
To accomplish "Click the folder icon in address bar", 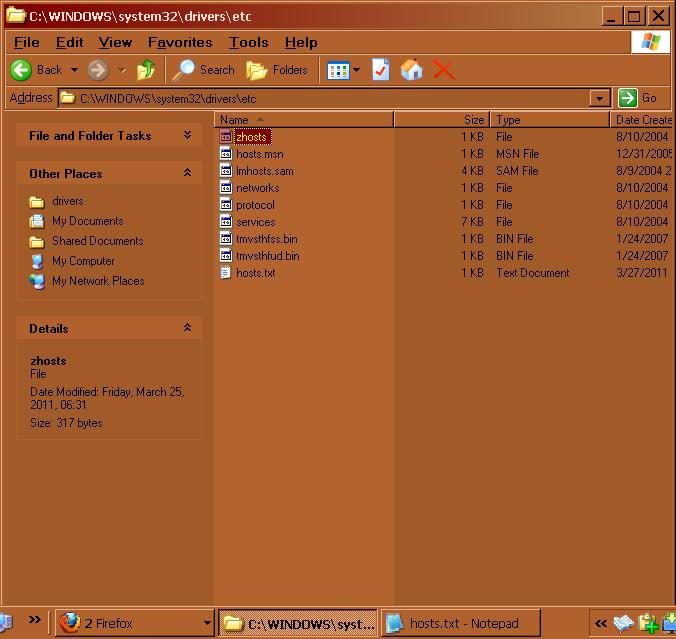I will (x=68, y=98).
